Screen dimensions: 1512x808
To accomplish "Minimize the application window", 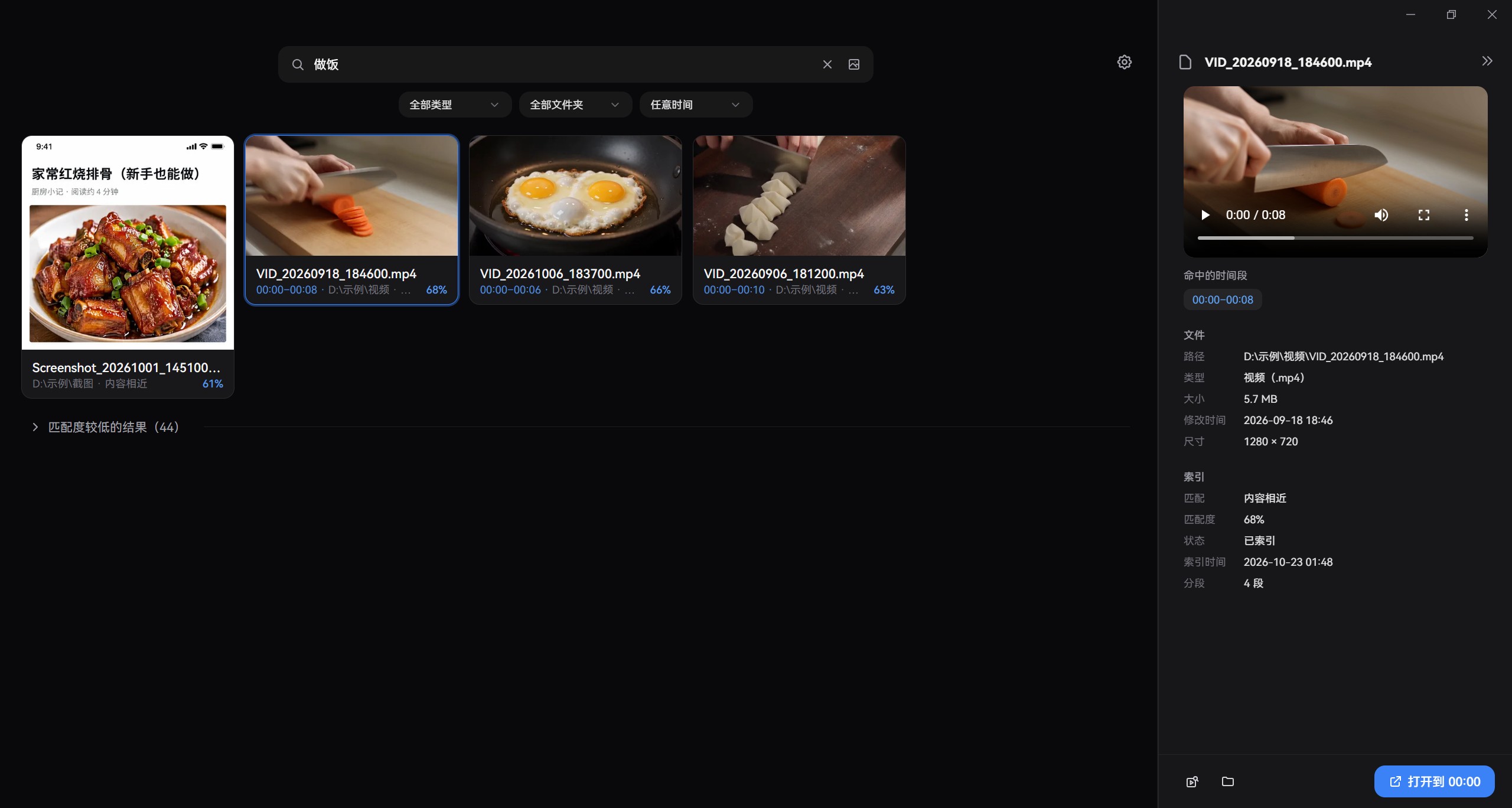I will [1410, 15].
